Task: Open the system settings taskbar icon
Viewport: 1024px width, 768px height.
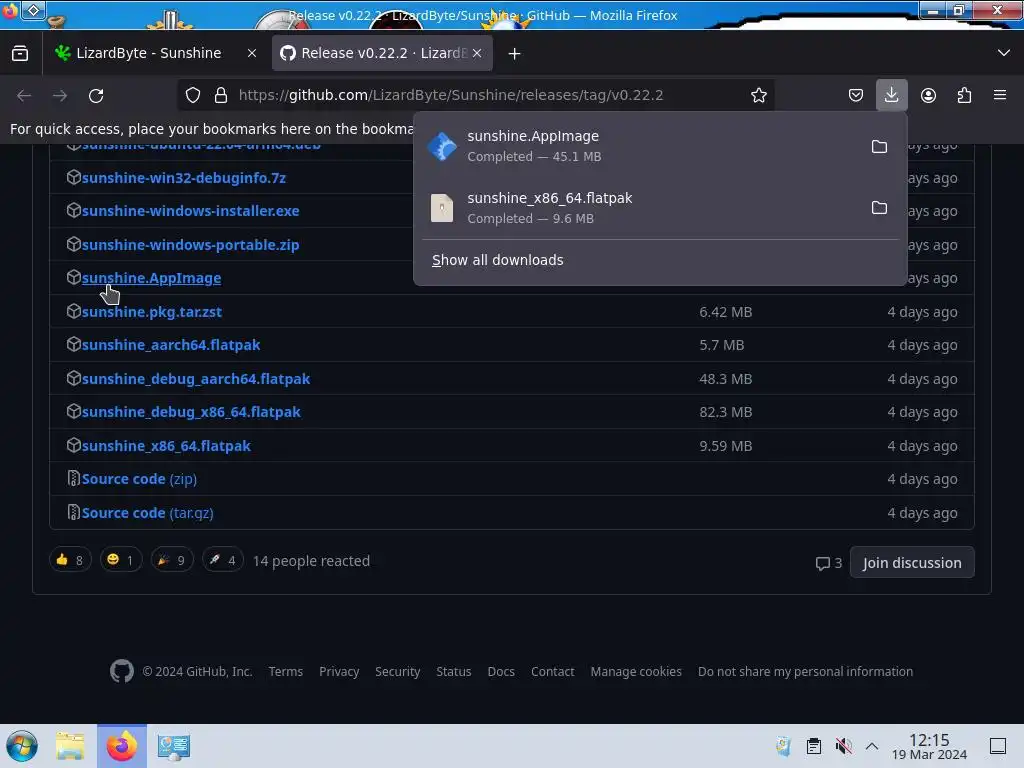Action: (174, 746)
